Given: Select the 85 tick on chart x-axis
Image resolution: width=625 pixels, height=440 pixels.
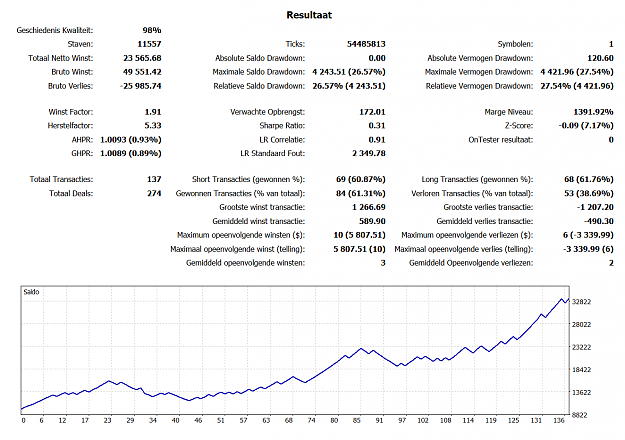Looking at the screenshot, I should pyautogui.click(x=357, y=420).
